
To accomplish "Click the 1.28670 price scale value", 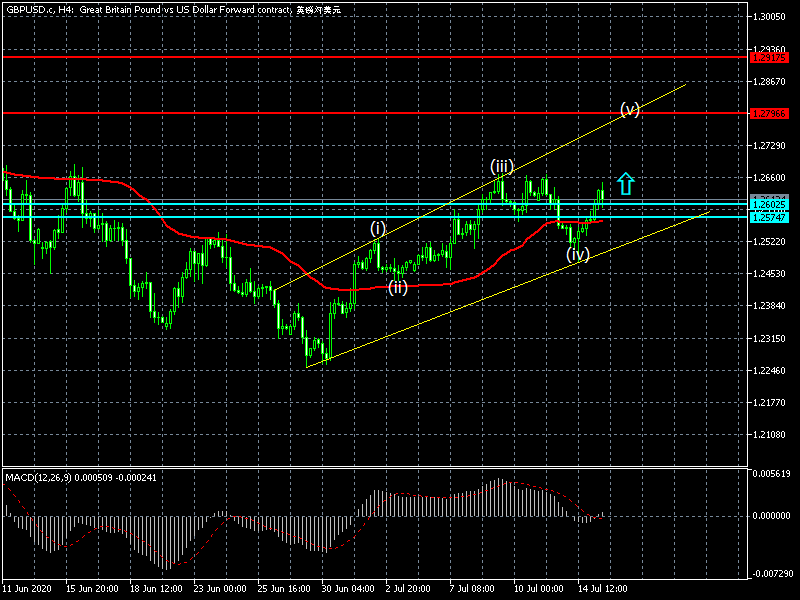I will pos(769,81).
